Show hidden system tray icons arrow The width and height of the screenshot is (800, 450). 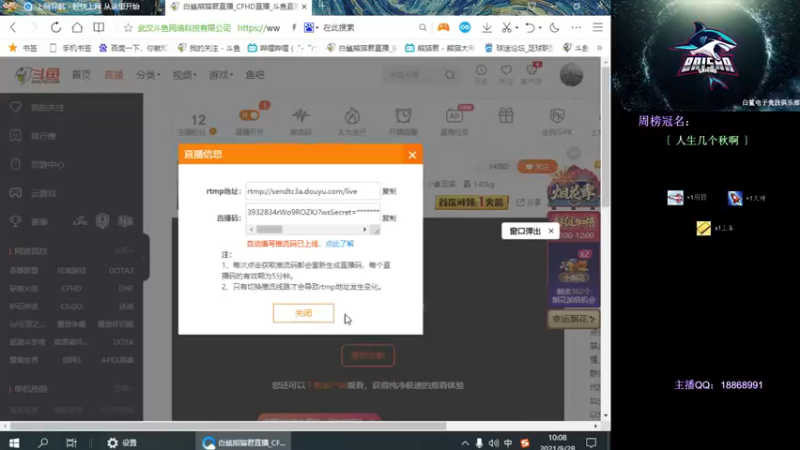click(x=465, y=443)
